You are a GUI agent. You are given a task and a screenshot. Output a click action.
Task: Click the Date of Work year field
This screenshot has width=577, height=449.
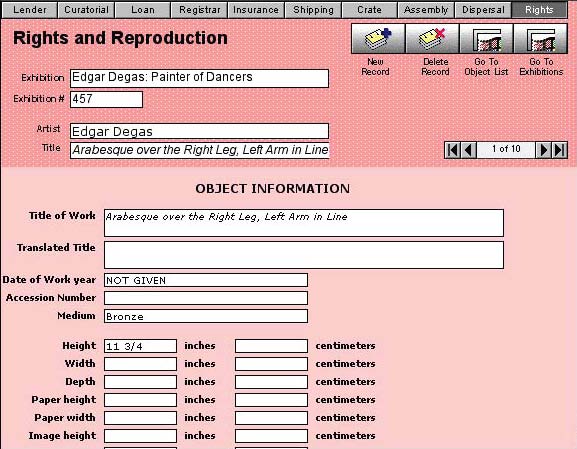(206, 280)
